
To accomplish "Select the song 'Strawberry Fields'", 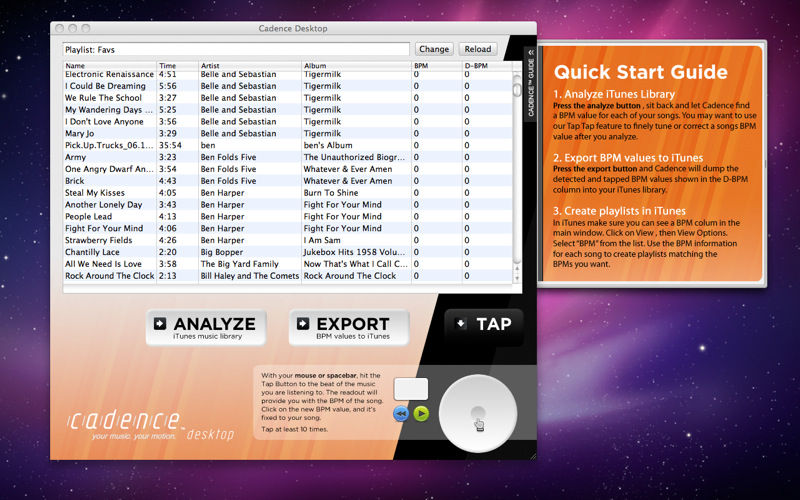I will 98,240.
